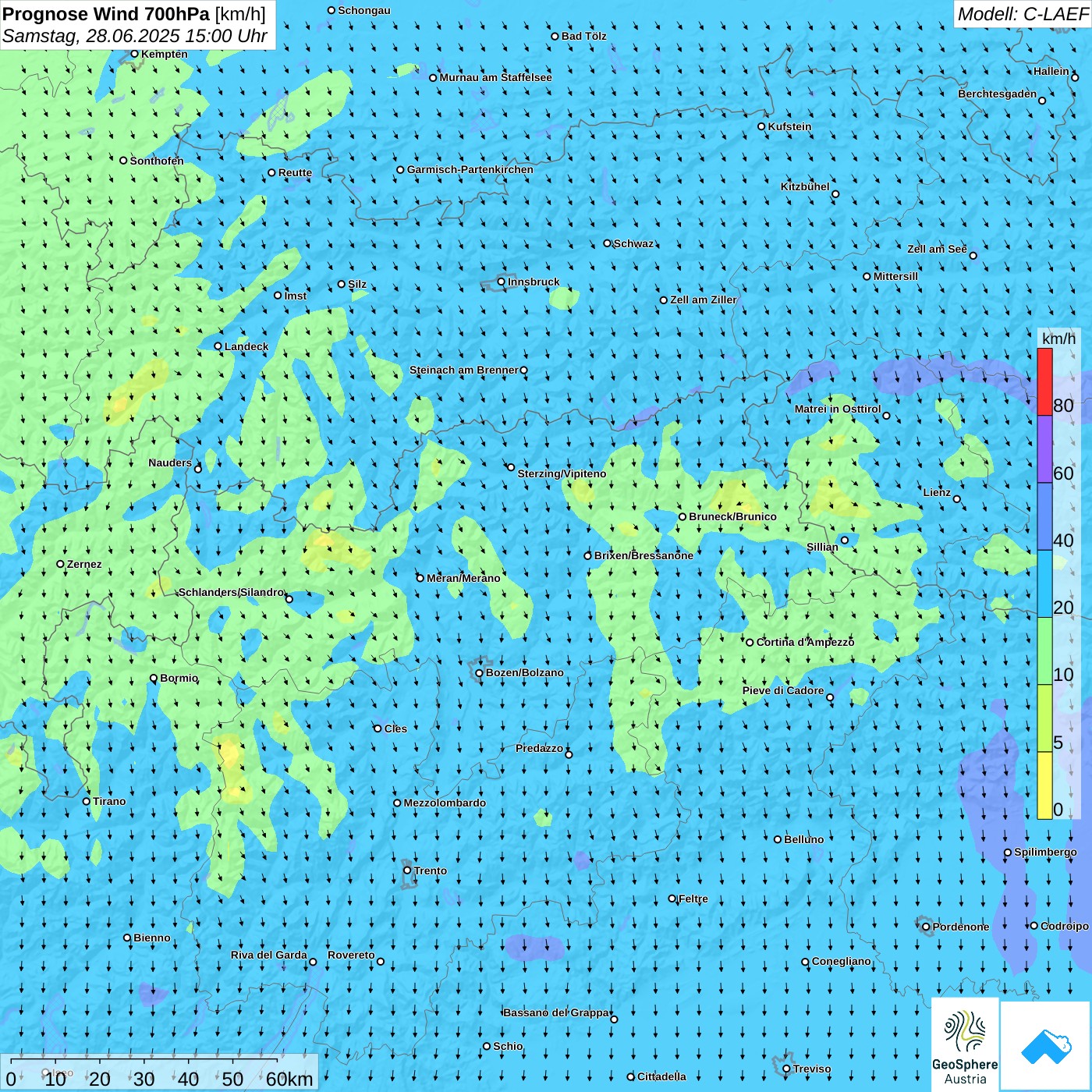The image size is (1092, 1092).
Task: Click the Pieve di Cadore label
Action: (x=782, y=690)
